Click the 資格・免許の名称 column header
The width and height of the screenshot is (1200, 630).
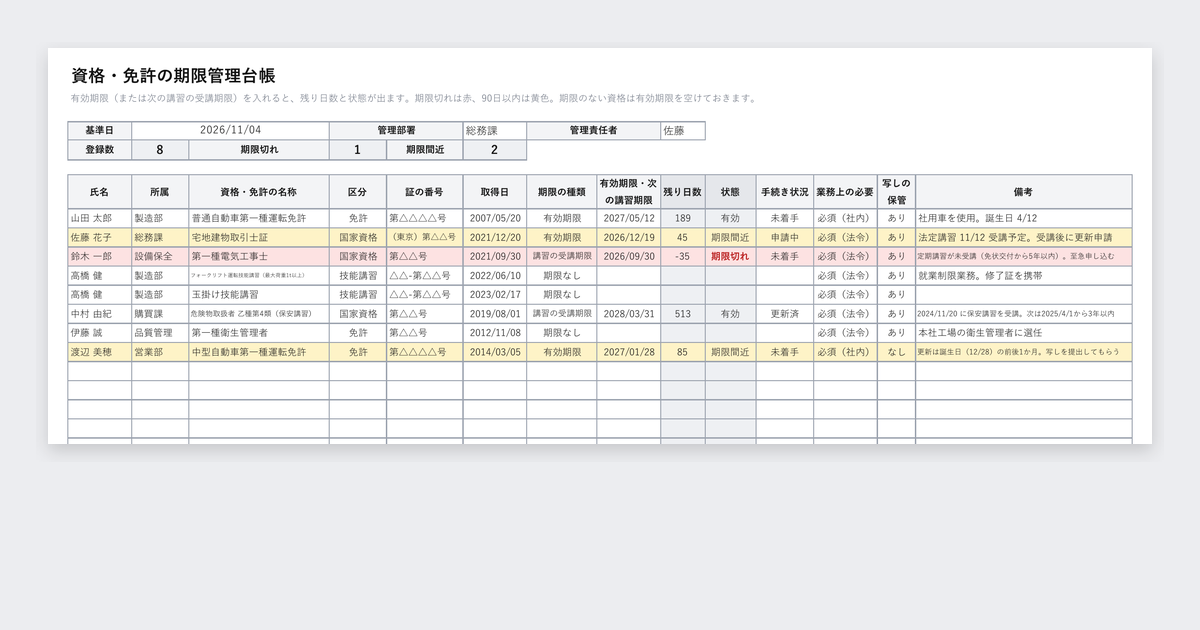point(259,191)
